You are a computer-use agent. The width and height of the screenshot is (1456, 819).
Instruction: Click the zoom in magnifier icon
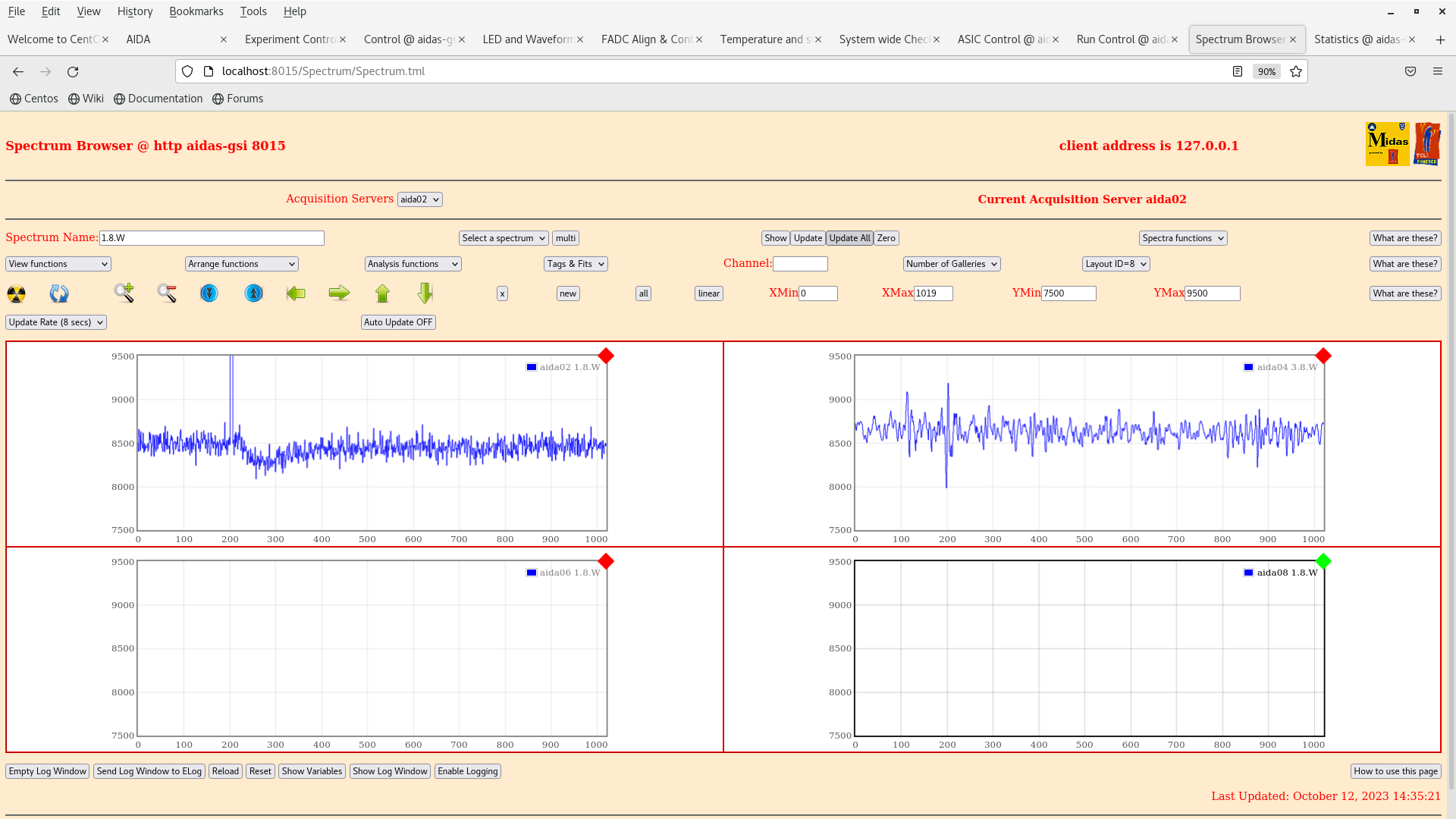pos(124,293)
